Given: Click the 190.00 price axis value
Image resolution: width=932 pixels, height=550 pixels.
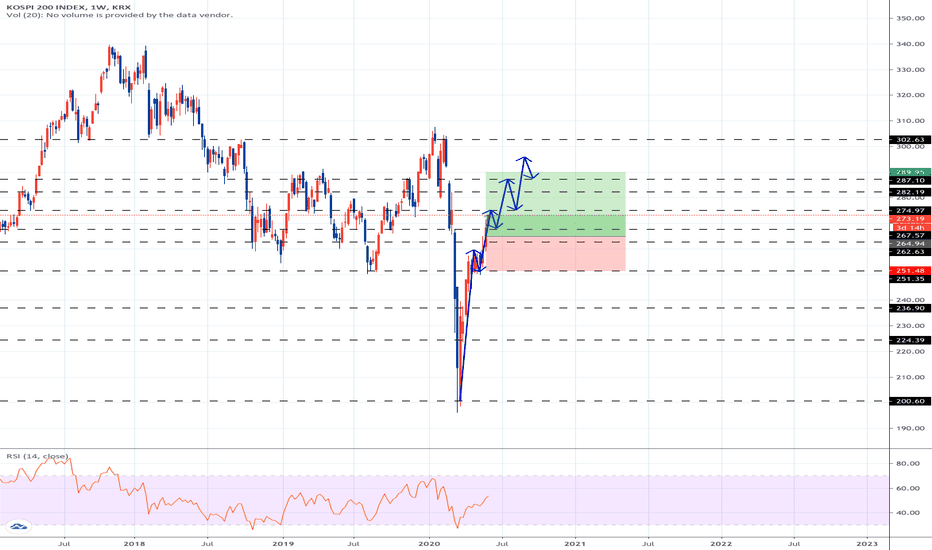Looking at the screenshot, I should click(911, 428).
